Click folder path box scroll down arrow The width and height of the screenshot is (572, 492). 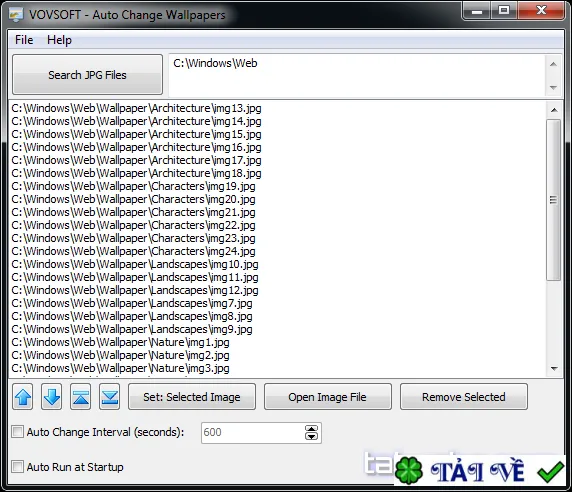pos(553,88)
